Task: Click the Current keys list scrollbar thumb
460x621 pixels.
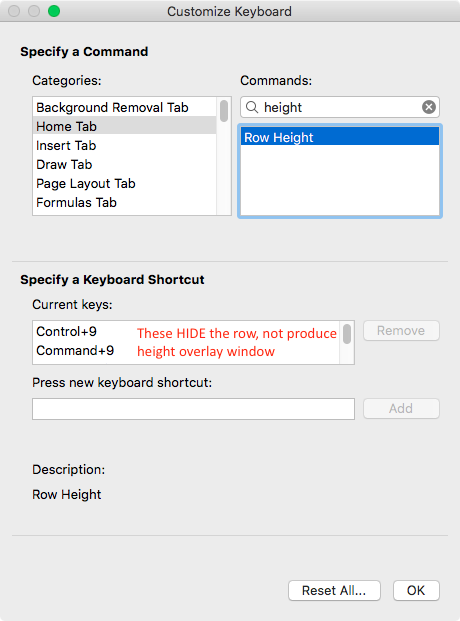Action: [x=347, y=334]
